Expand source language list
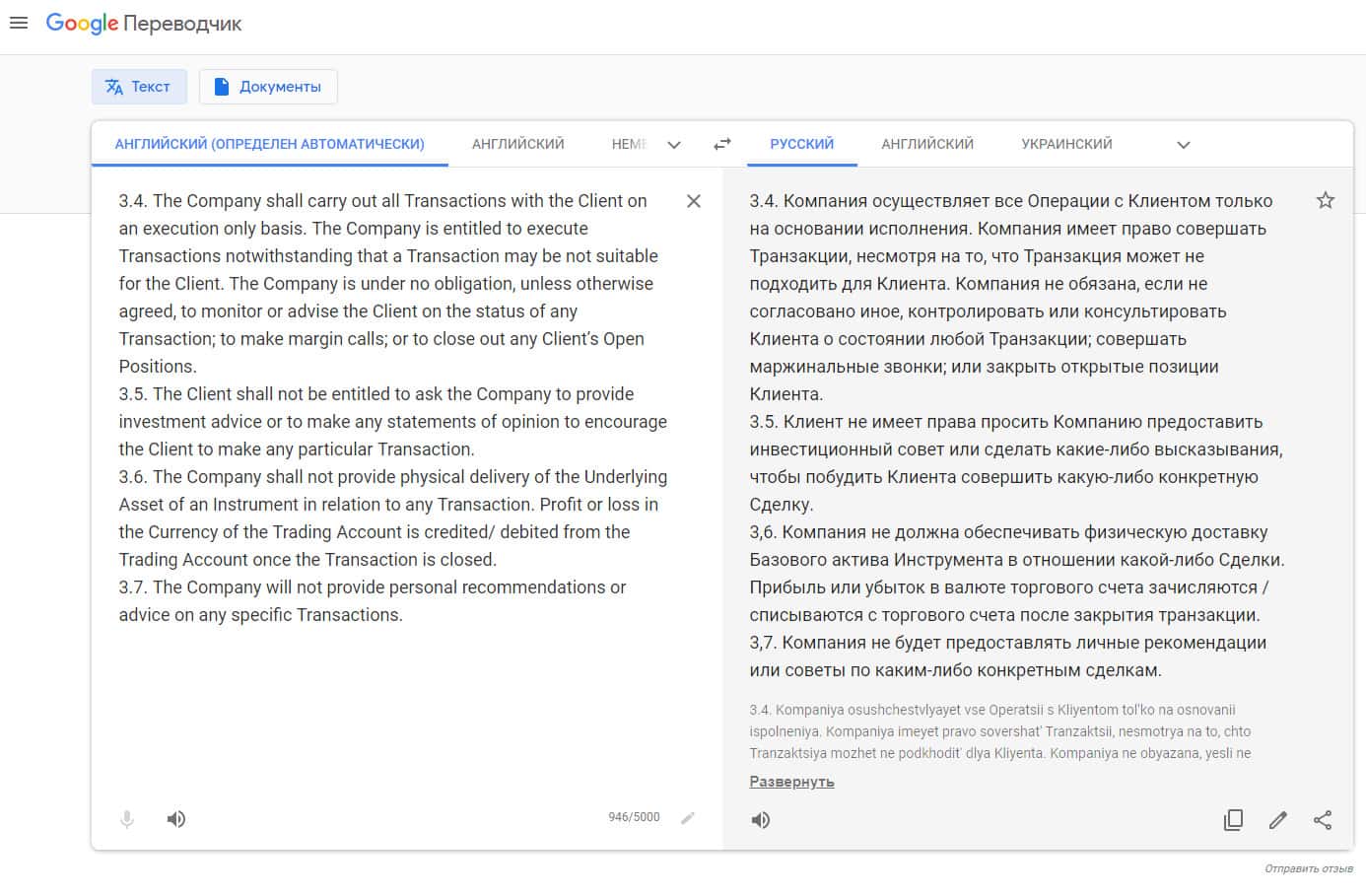 pos(674,145)
